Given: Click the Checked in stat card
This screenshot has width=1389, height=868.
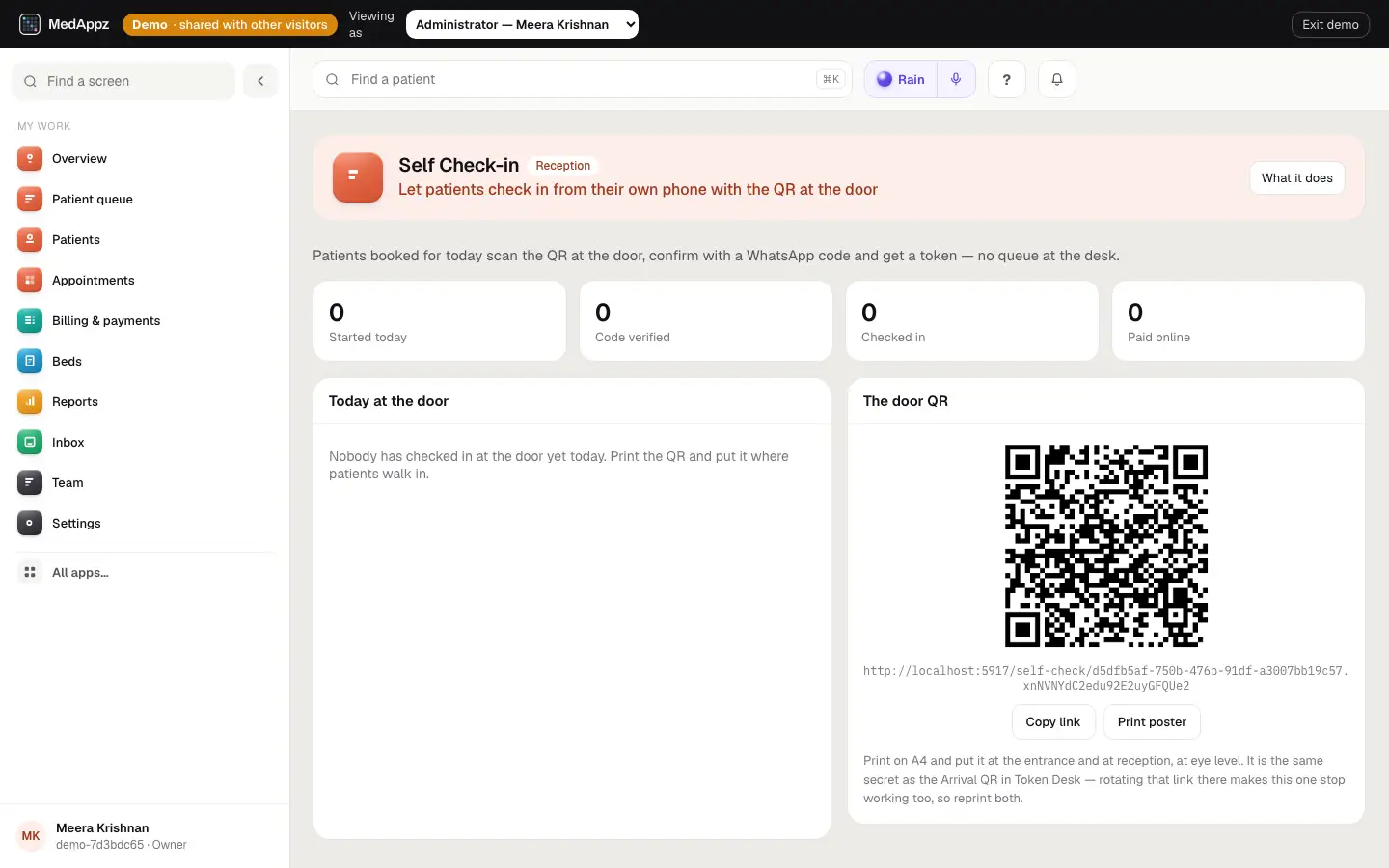Looking at the screenshot, I should tap(972, 321).
